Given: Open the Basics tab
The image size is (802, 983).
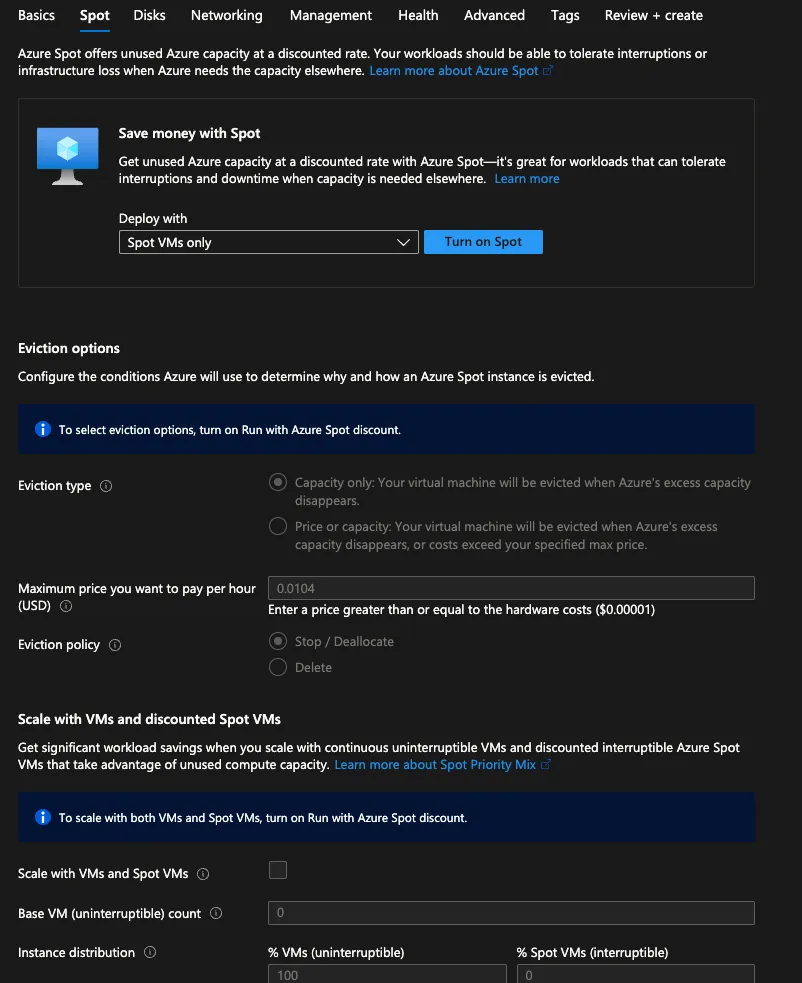Looking at the screenshot, I should [x=36, y=15].
